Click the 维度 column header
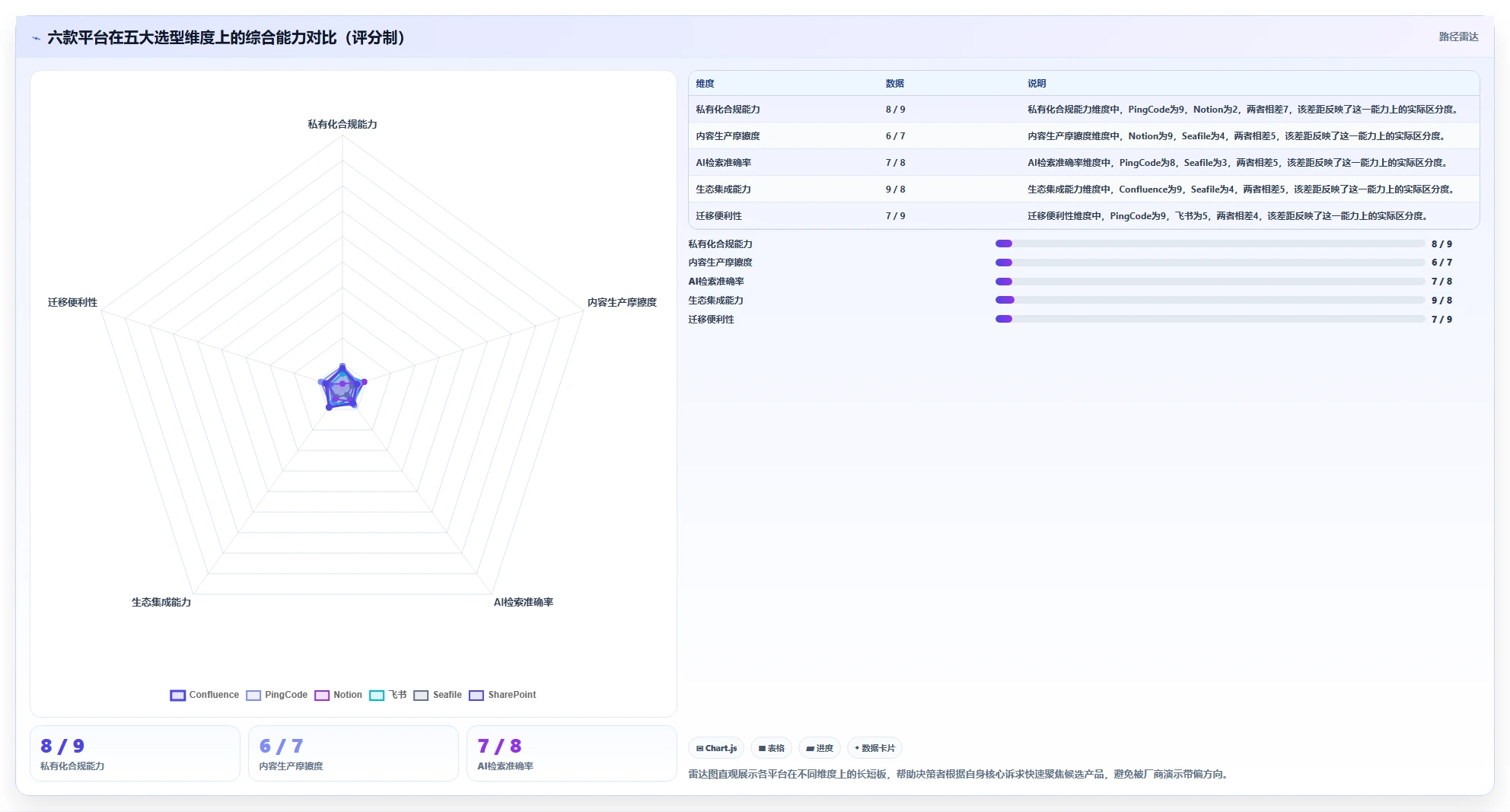 [705, 84]
